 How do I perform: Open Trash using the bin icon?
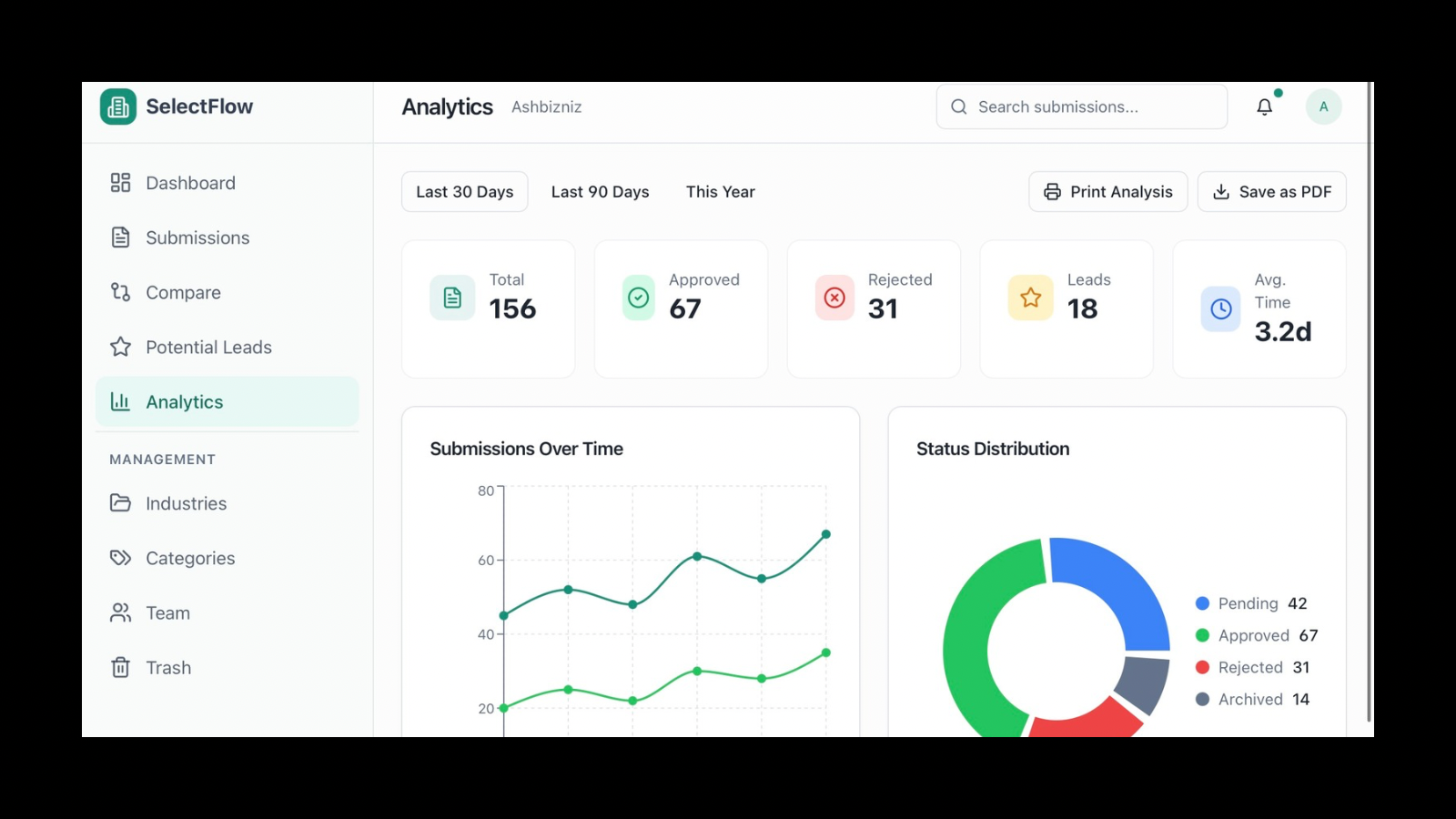point(120,667)
